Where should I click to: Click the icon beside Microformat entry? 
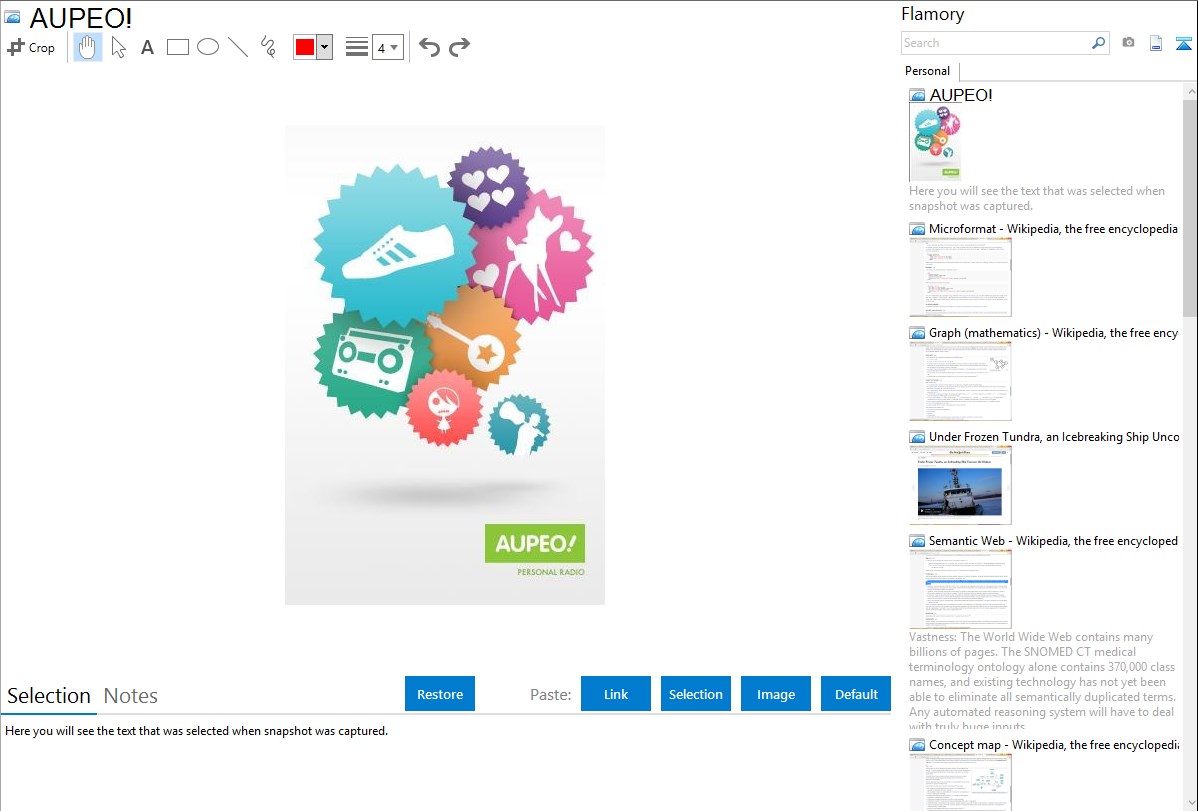tap(917, 229)
